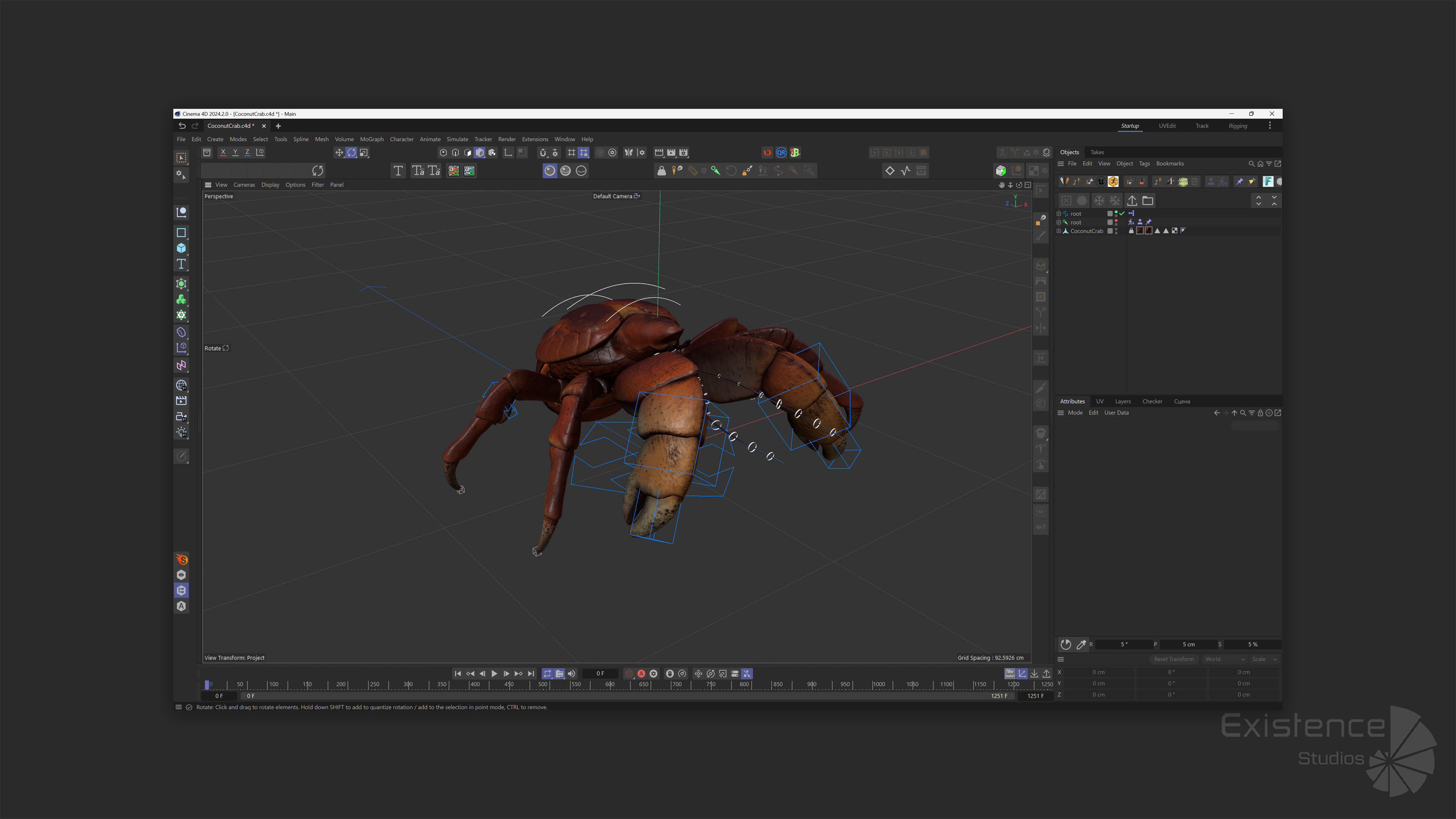Screen dimensions: 1456x819
Task: Toggle Autokeying red A button
Action: pyautogui.click(x=641, y=674)
